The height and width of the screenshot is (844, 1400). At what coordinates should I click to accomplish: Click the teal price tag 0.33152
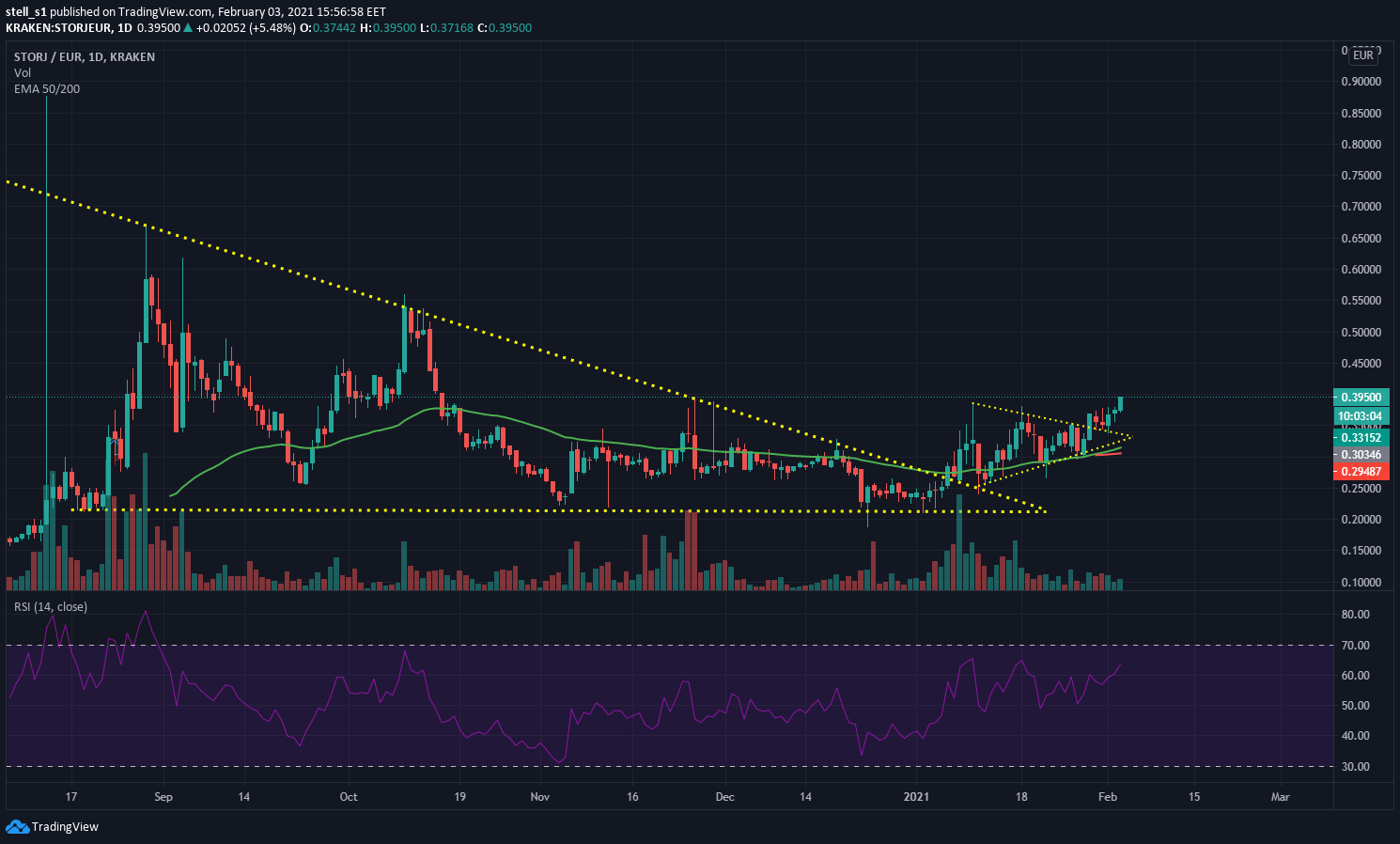(x=1361, y=438)
